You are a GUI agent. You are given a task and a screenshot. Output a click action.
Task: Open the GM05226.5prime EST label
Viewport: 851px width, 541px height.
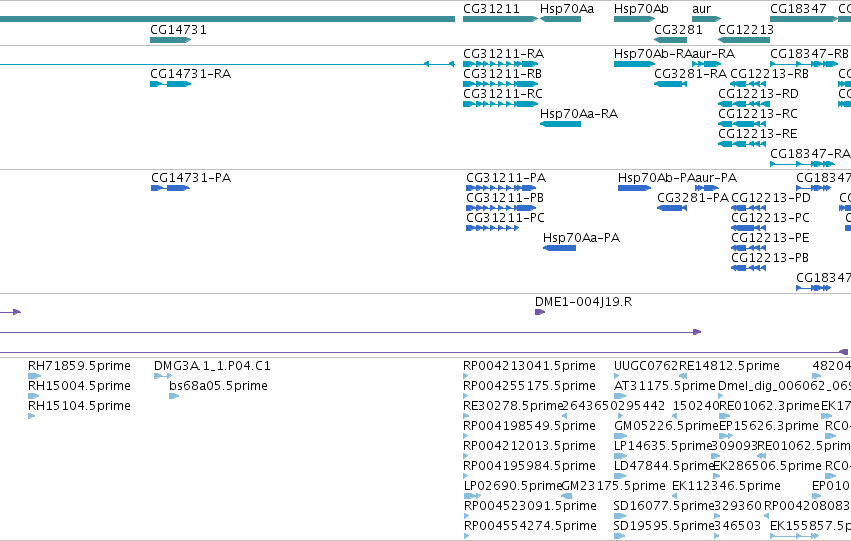click(666, 427)
